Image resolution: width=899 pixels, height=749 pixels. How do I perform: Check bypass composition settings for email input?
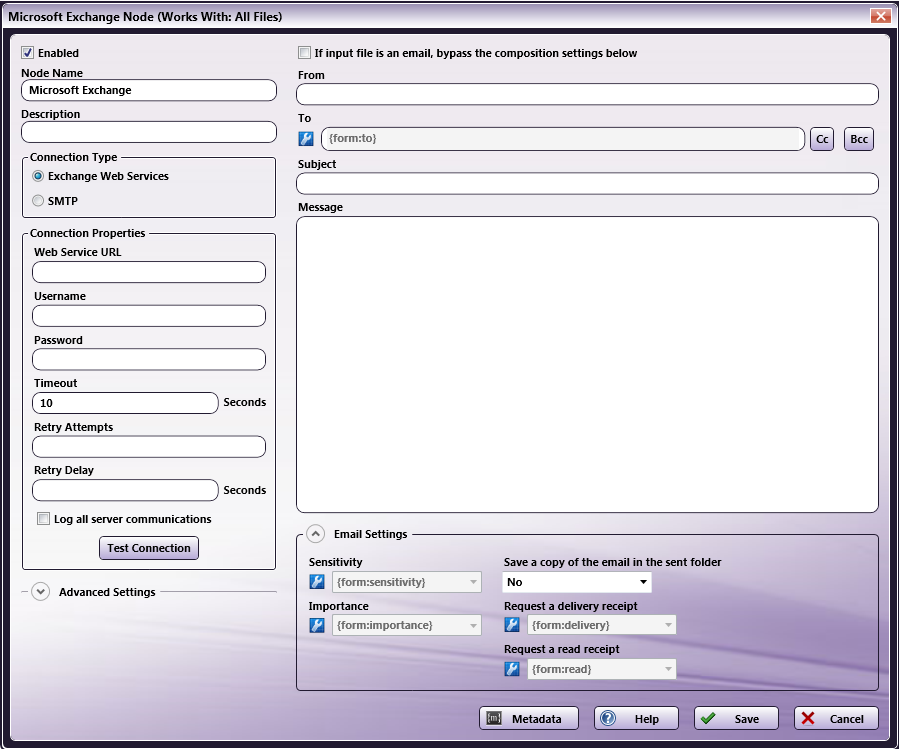tap(304, 53)
